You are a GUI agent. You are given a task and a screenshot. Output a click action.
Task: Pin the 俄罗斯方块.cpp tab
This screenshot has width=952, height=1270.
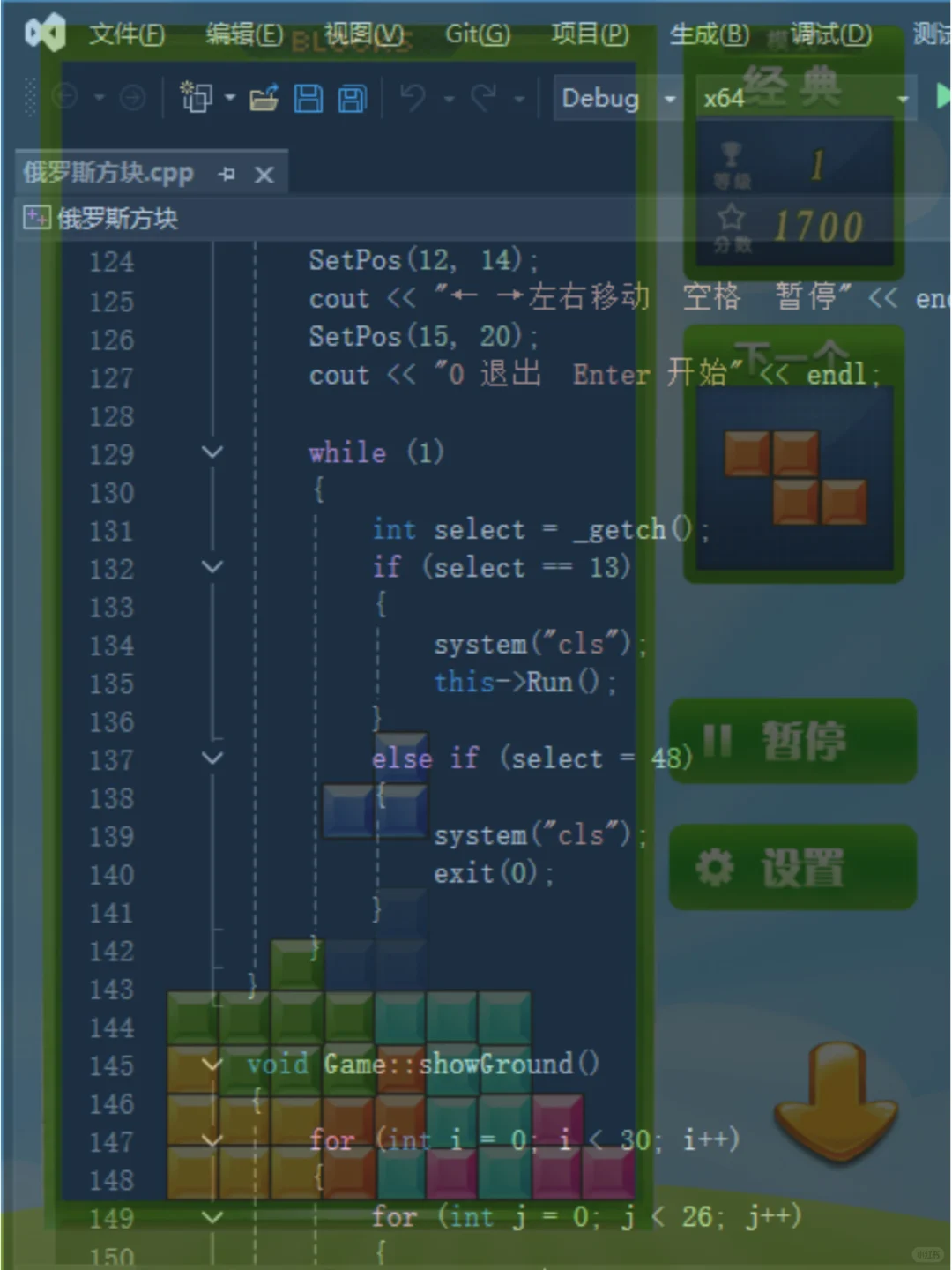pos(227,174)
